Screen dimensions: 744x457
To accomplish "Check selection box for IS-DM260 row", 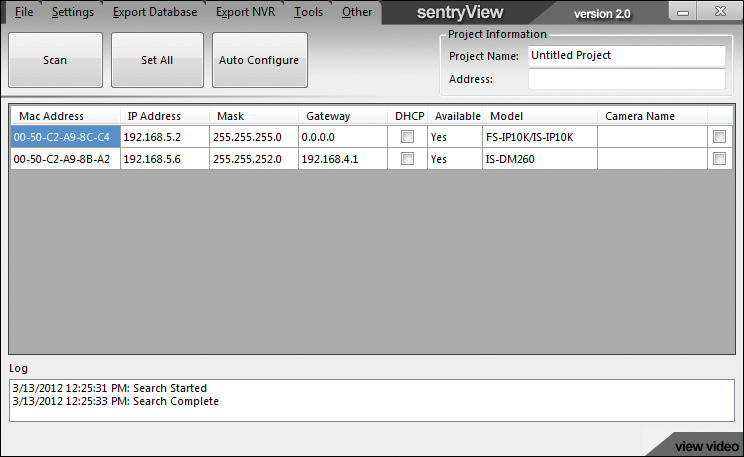I will coord(719,159).
